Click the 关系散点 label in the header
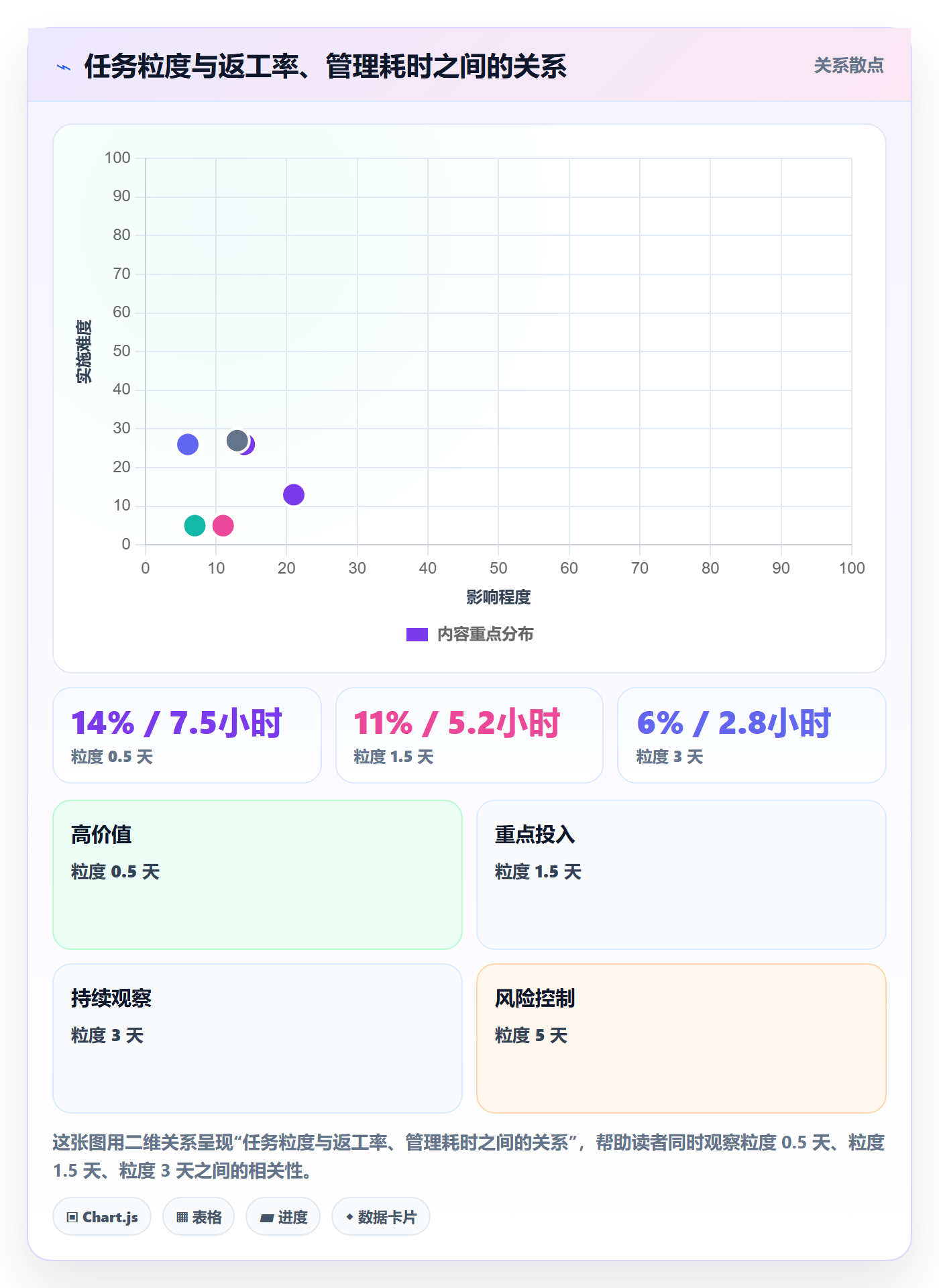The image size is (939, 1288). tap(848, 66)
